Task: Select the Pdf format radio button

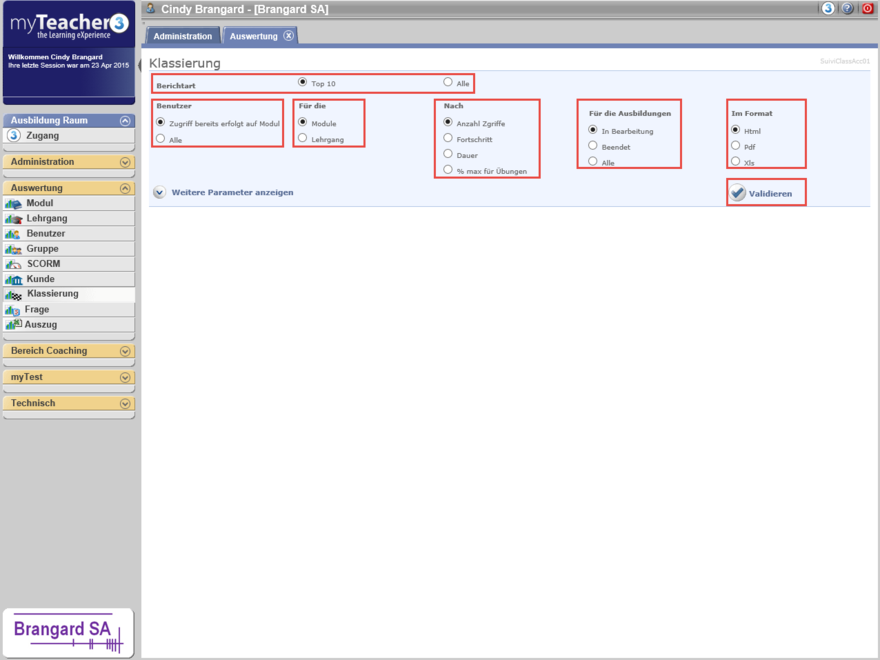Action: click(736, 146)
